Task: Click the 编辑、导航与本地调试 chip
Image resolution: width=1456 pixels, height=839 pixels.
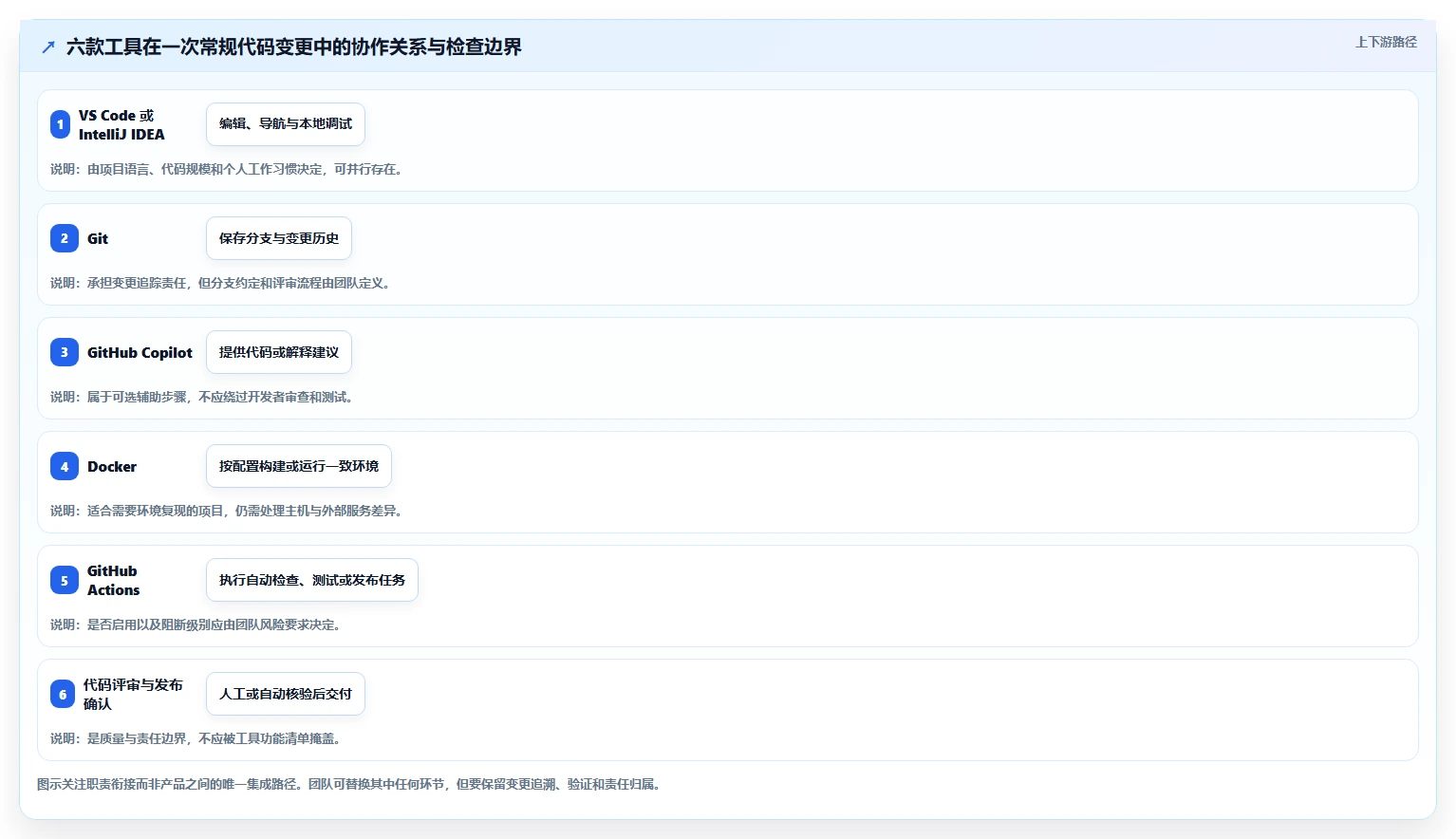Action: 286,124
